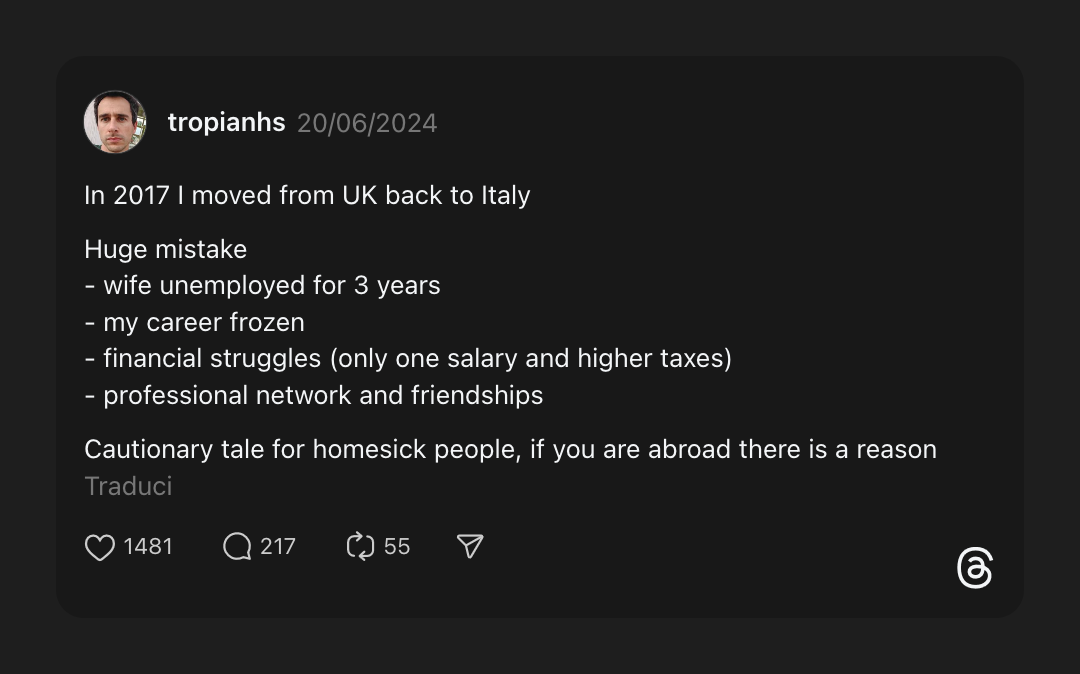
Task: Open the 217 replies count
Action: [278, 547]
